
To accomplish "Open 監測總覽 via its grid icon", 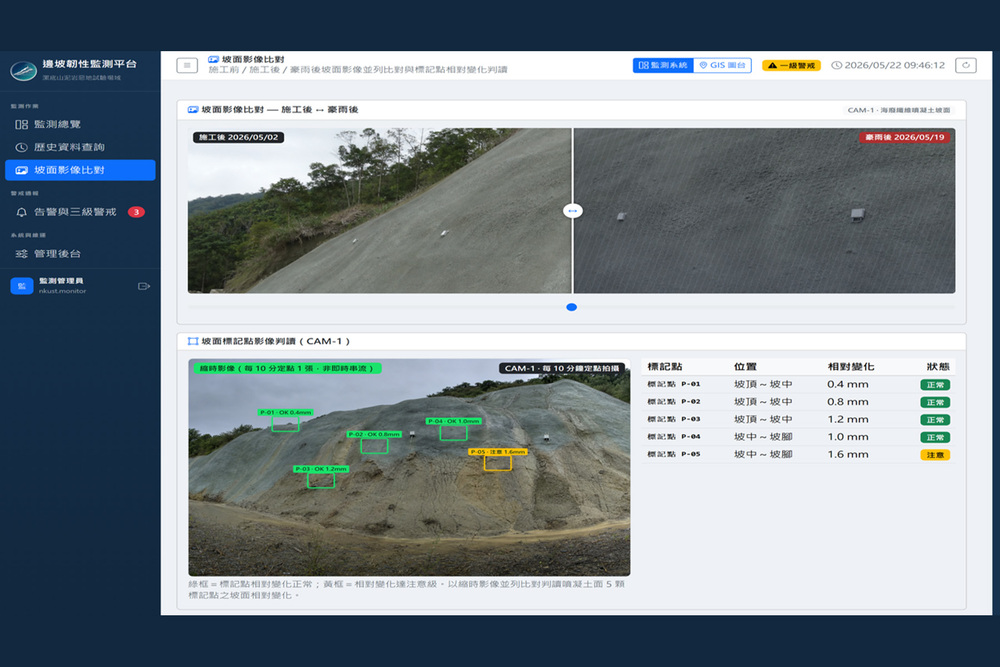I will (x=22, y=124).
